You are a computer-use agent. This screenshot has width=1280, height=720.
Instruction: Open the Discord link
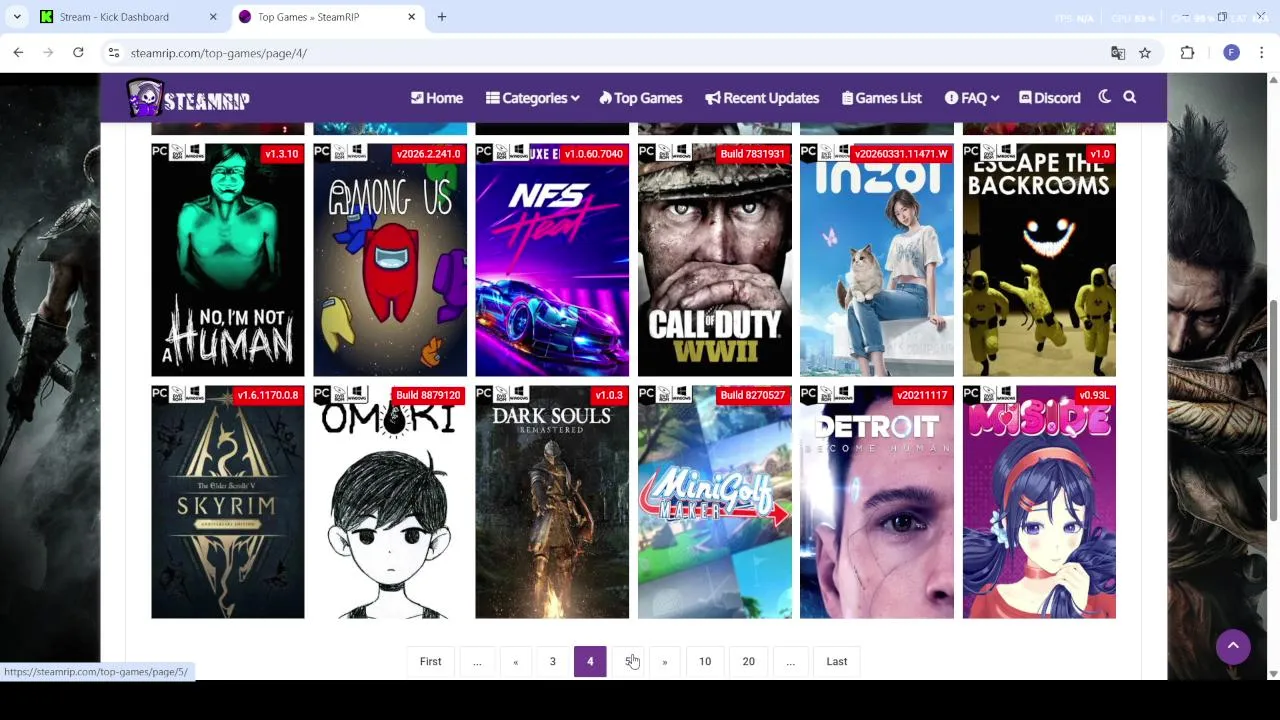tap(1050, 98)
